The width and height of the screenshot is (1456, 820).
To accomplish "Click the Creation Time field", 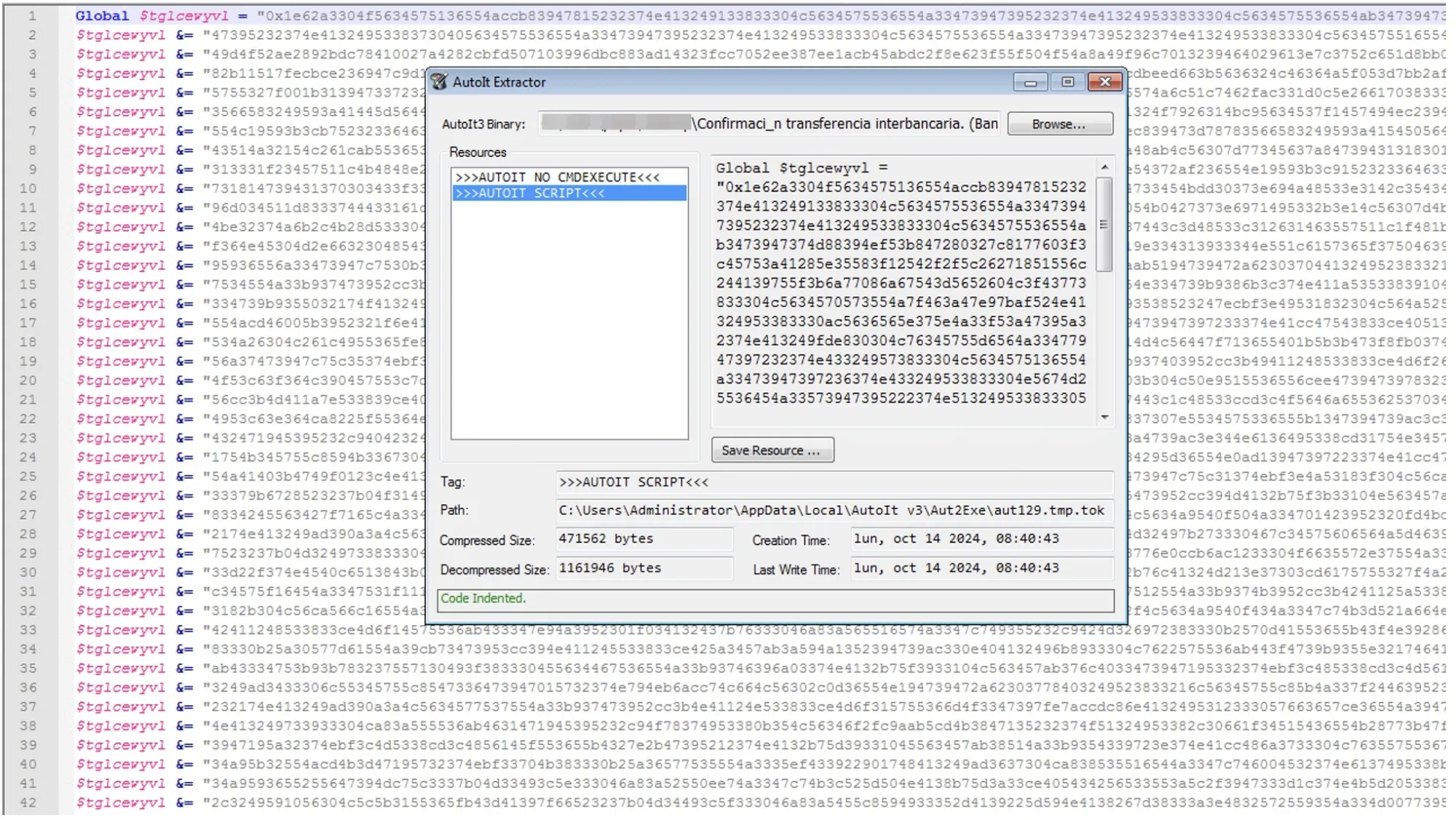I will coord(982,539).
